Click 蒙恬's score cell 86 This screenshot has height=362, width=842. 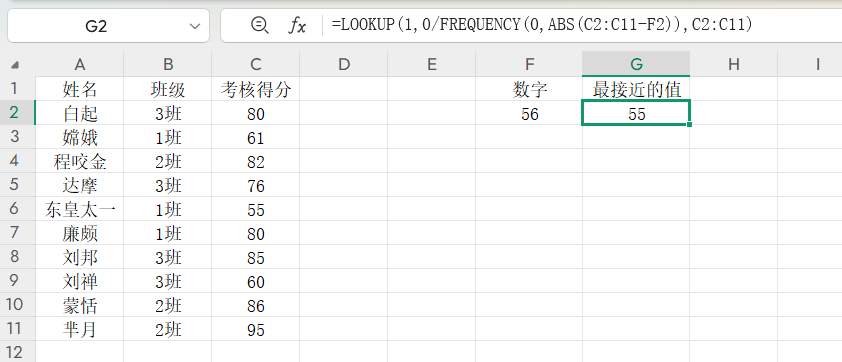click(256, 306)
